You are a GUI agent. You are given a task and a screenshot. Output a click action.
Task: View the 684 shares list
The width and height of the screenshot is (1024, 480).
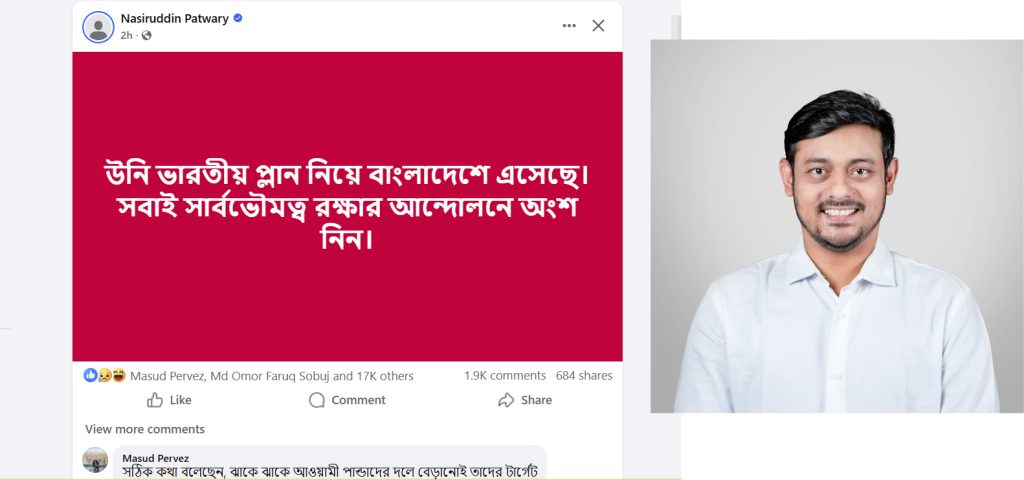[584, 376]
